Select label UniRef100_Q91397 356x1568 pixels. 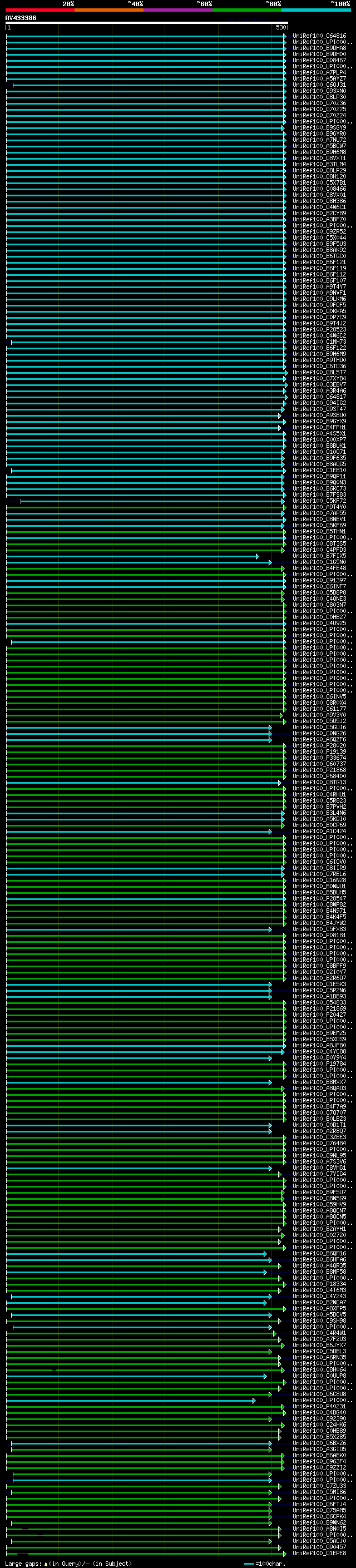319,580
